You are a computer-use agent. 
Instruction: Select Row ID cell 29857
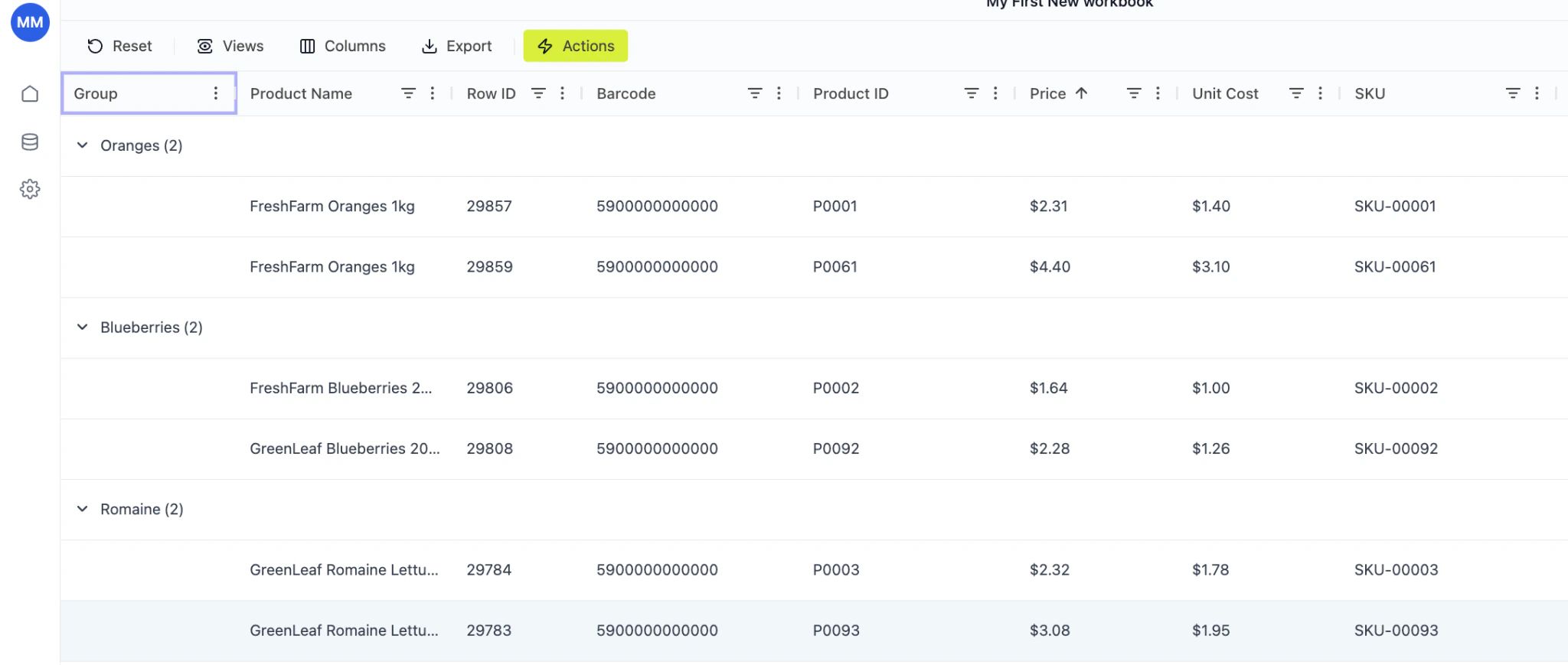489,207
